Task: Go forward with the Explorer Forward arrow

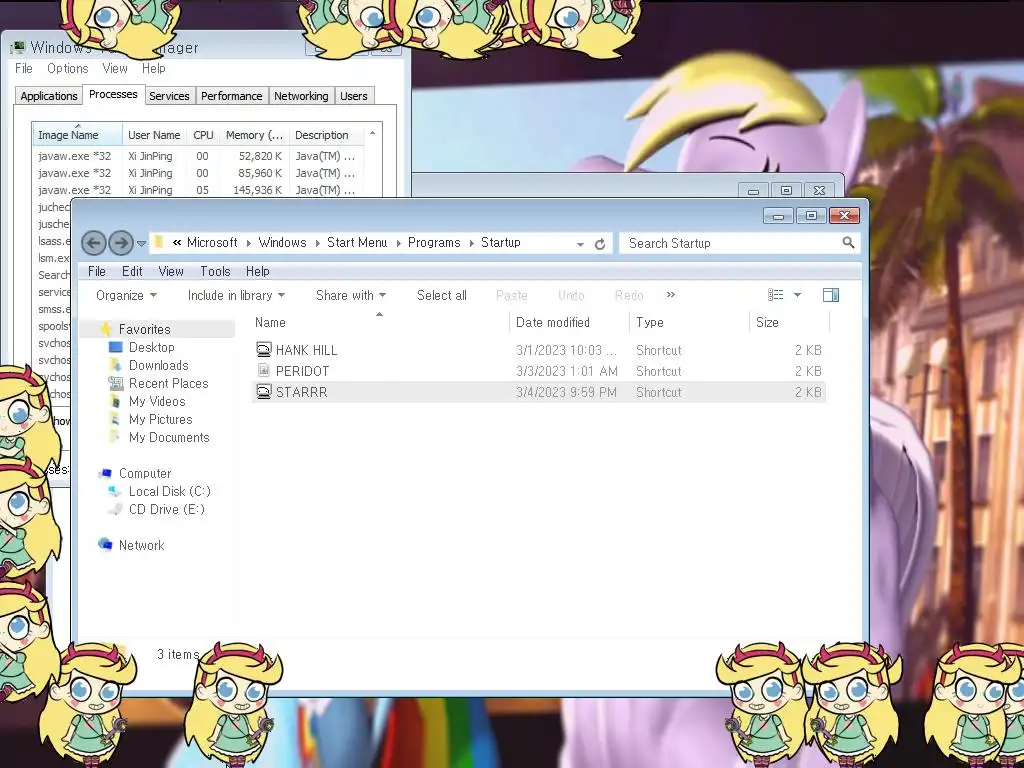Action: point(120,244)
